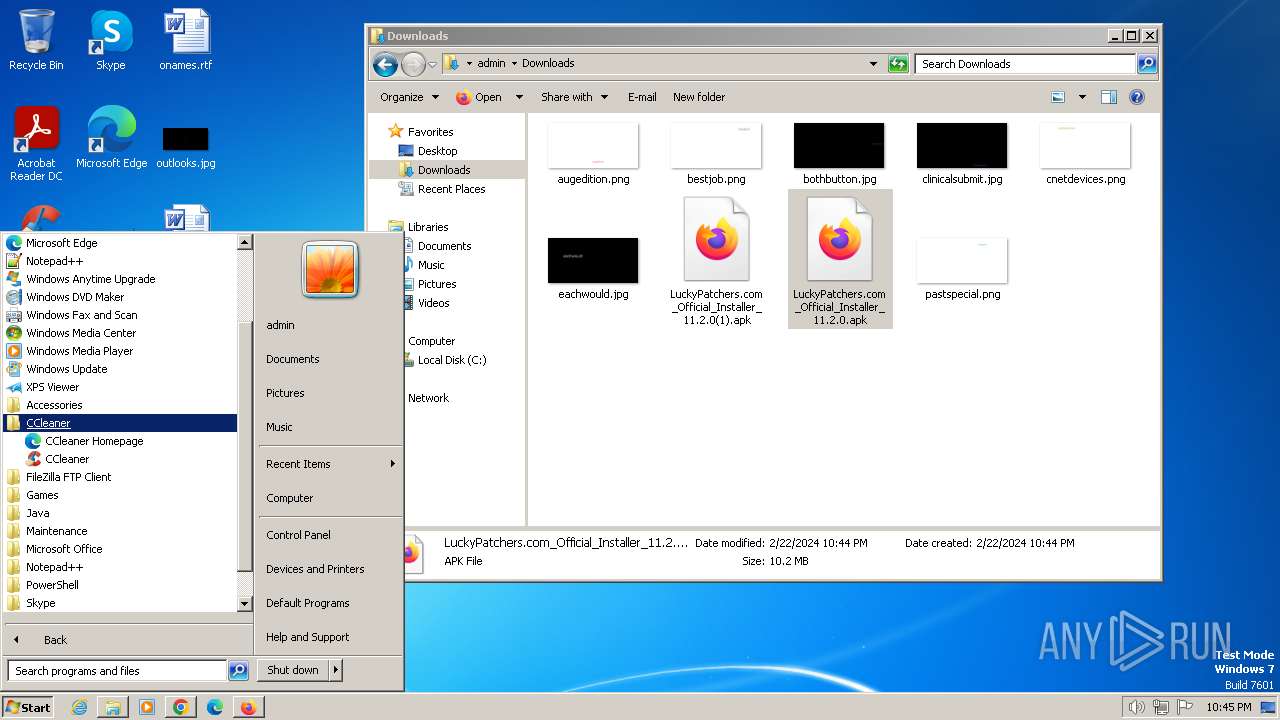Open Explorer help question mark icon

click(1136, 97)
